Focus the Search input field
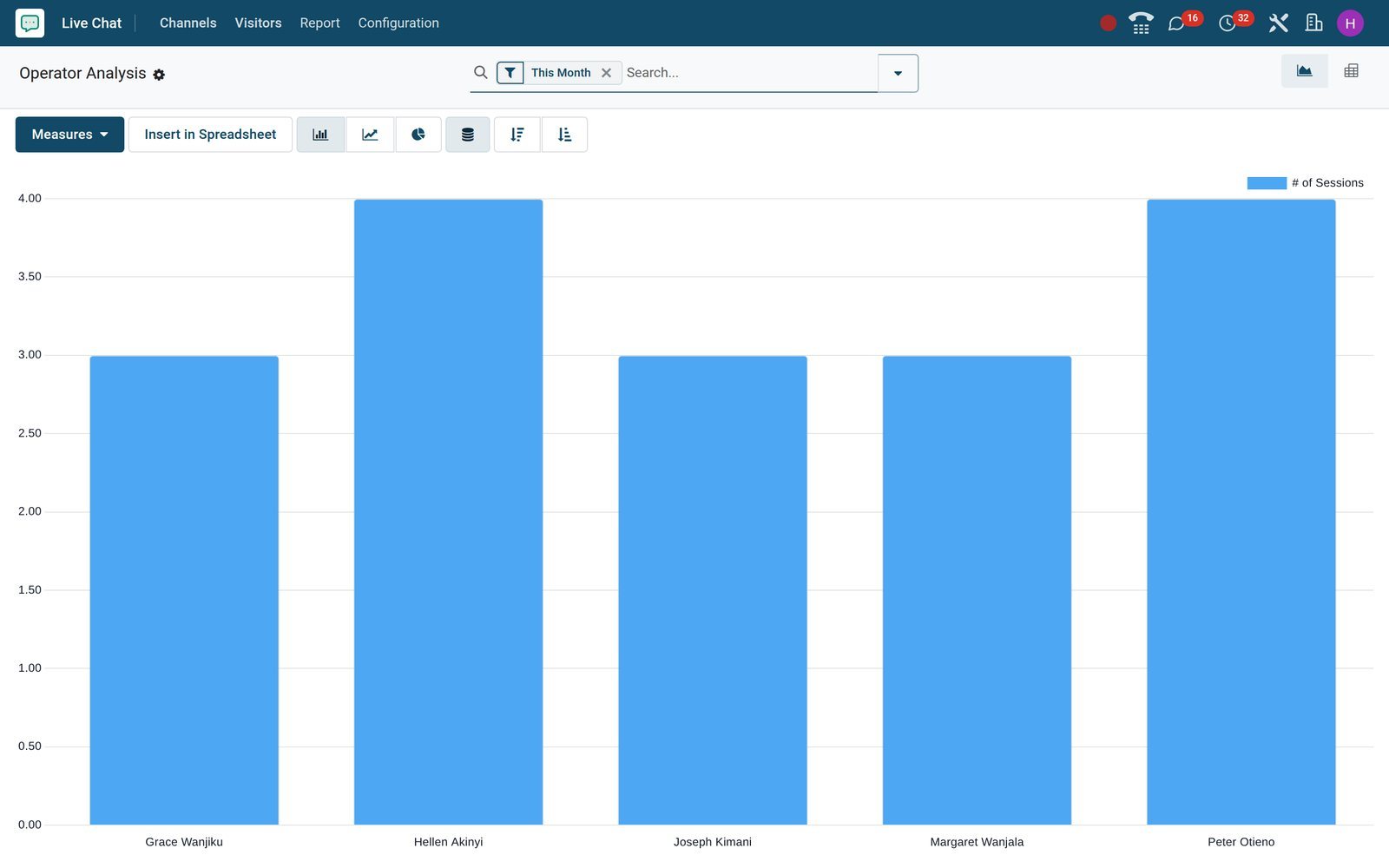Image resolution: width=1389 pixels, height=868 pixels. pos(749,73)
